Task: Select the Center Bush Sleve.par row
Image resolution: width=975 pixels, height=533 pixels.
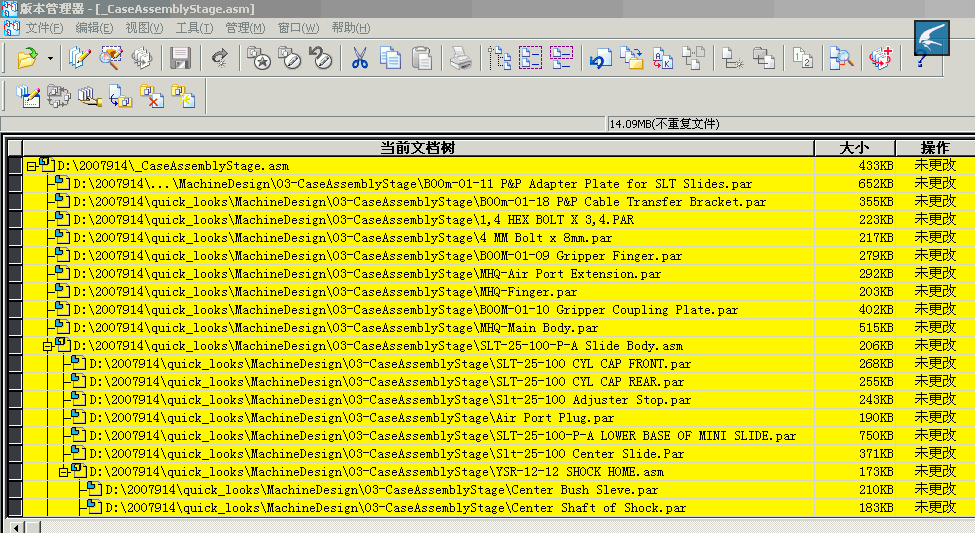Action: pos(418,490)
